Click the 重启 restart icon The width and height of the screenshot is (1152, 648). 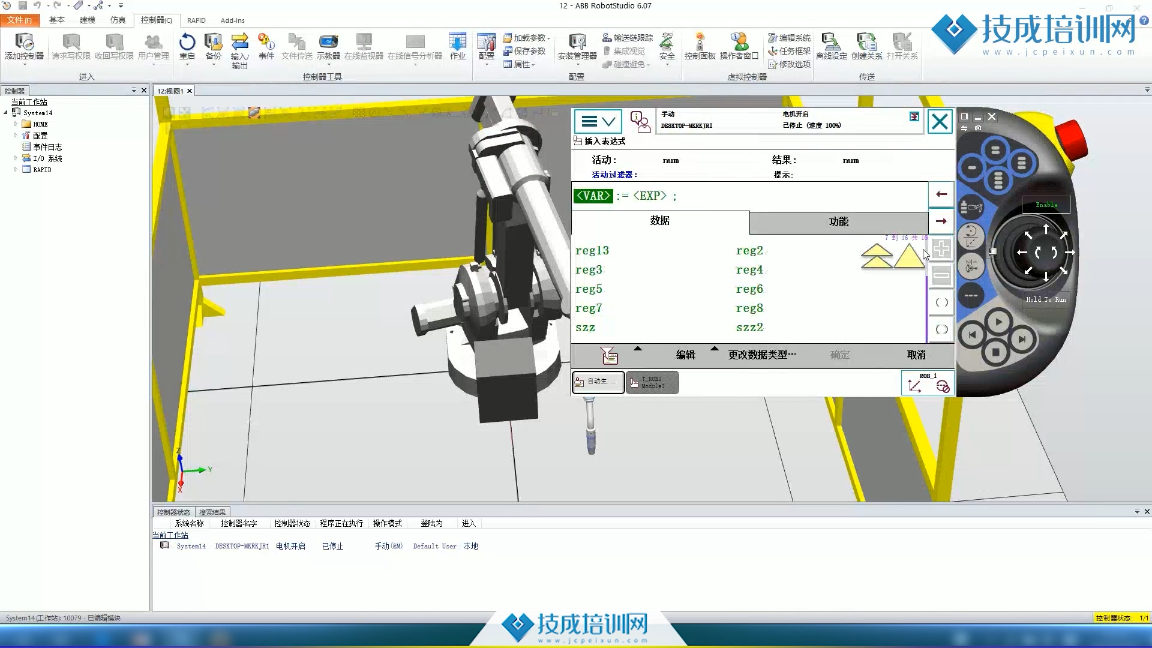[x=187, y=46]
